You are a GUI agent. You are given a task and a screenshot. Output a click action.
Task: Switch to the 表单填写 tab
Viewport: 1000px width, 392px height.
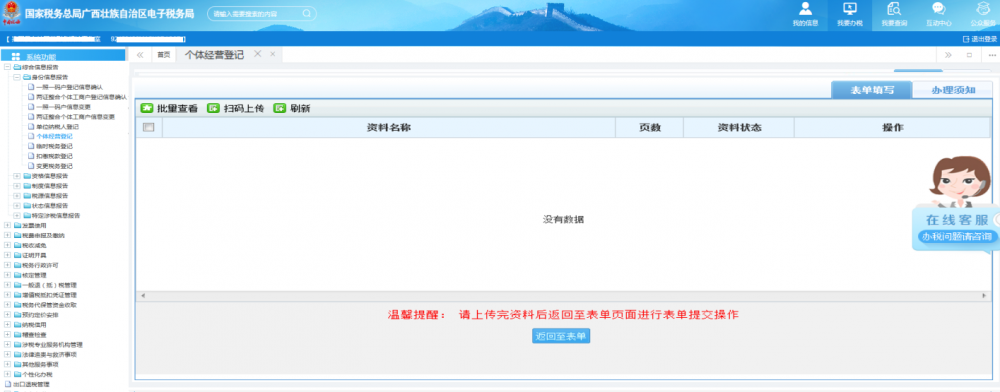click(x=872, y=90)
